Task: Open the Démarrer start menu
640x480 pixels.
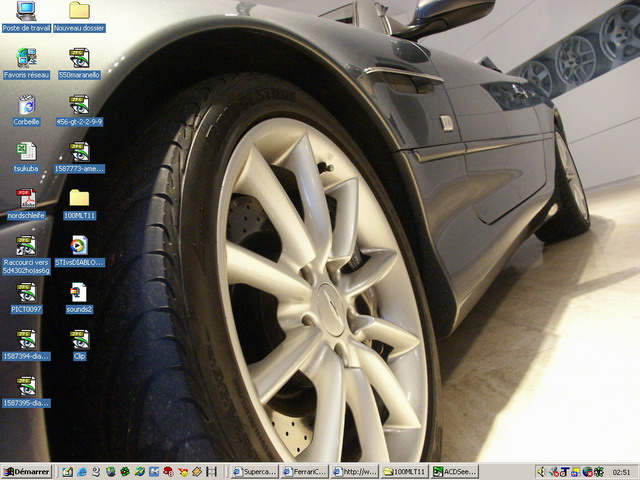Action: [26, 472]
